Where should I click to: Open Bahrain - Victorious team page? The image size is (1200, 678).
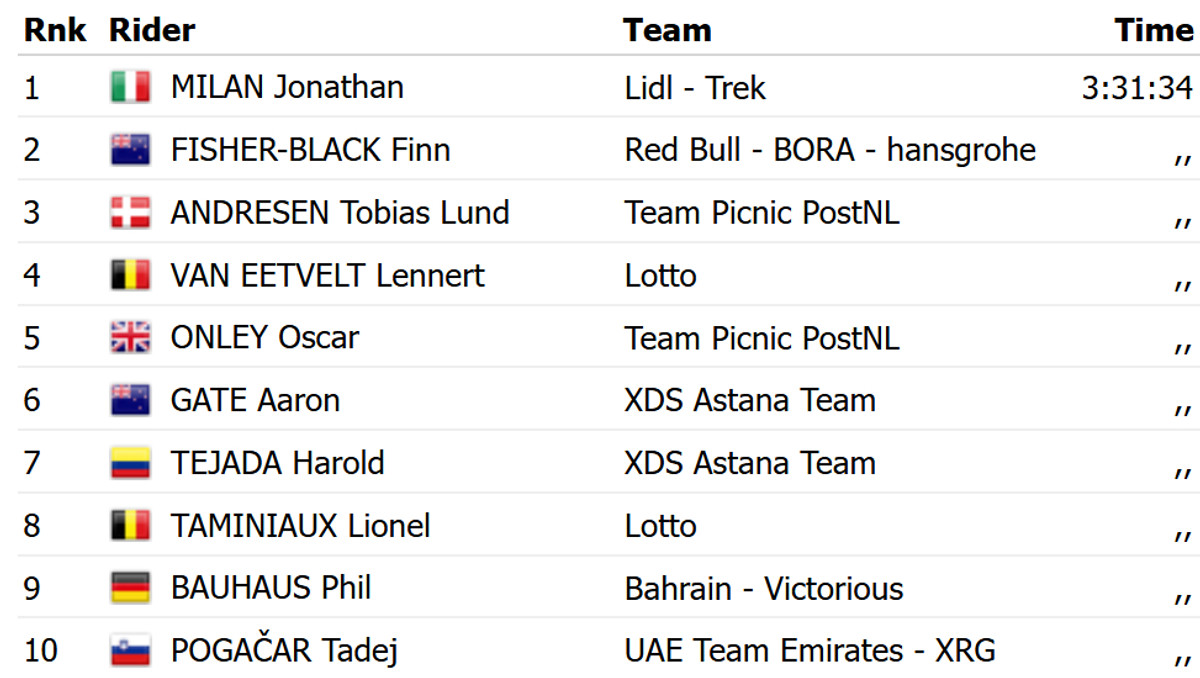coord(763,588)
